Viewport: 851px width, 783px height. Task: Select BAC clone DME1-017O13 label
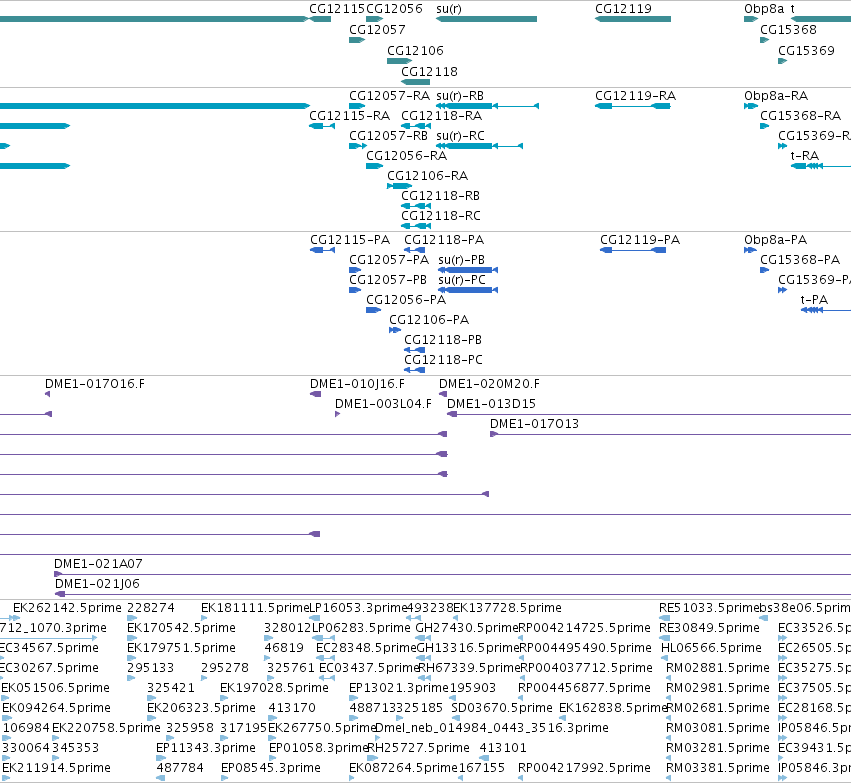pyautogui.click(x=535, y=424)
